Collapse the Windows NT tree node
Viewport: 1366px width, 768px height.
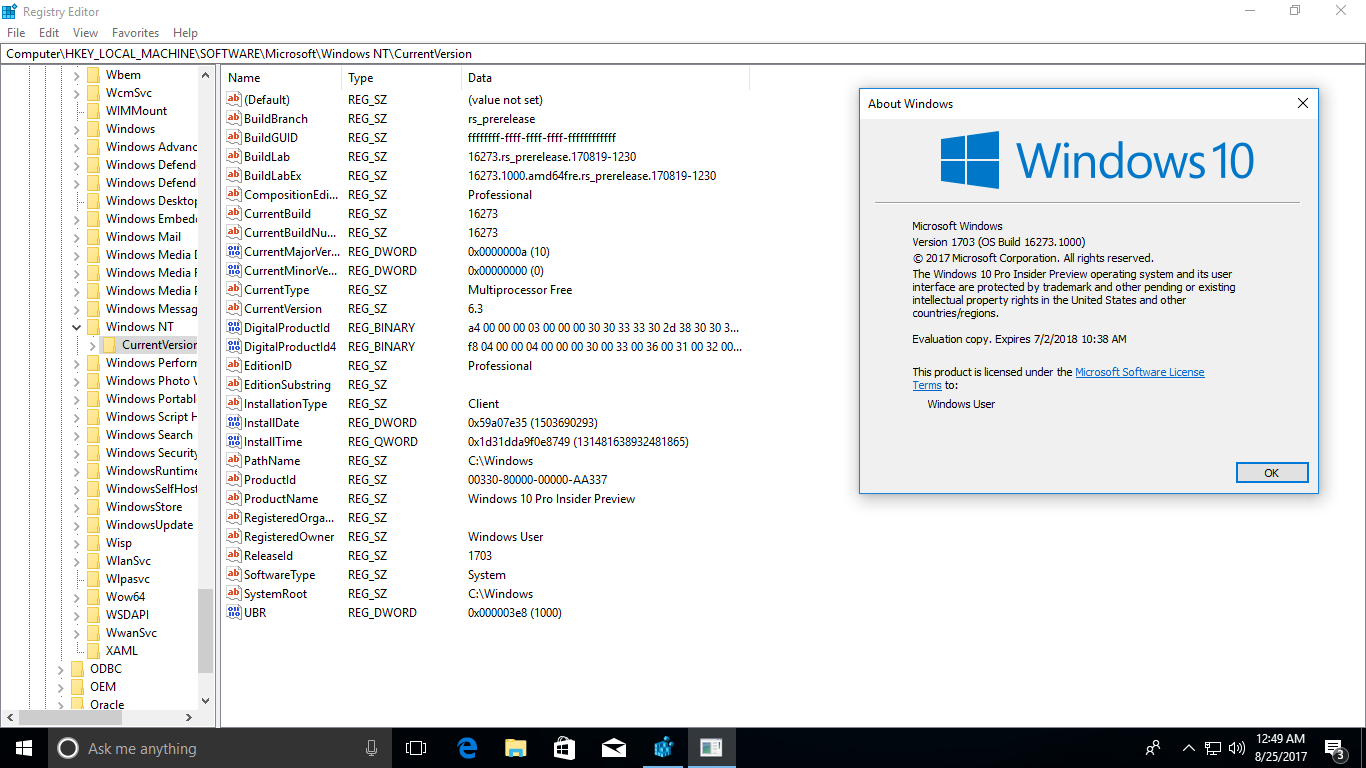77,326
